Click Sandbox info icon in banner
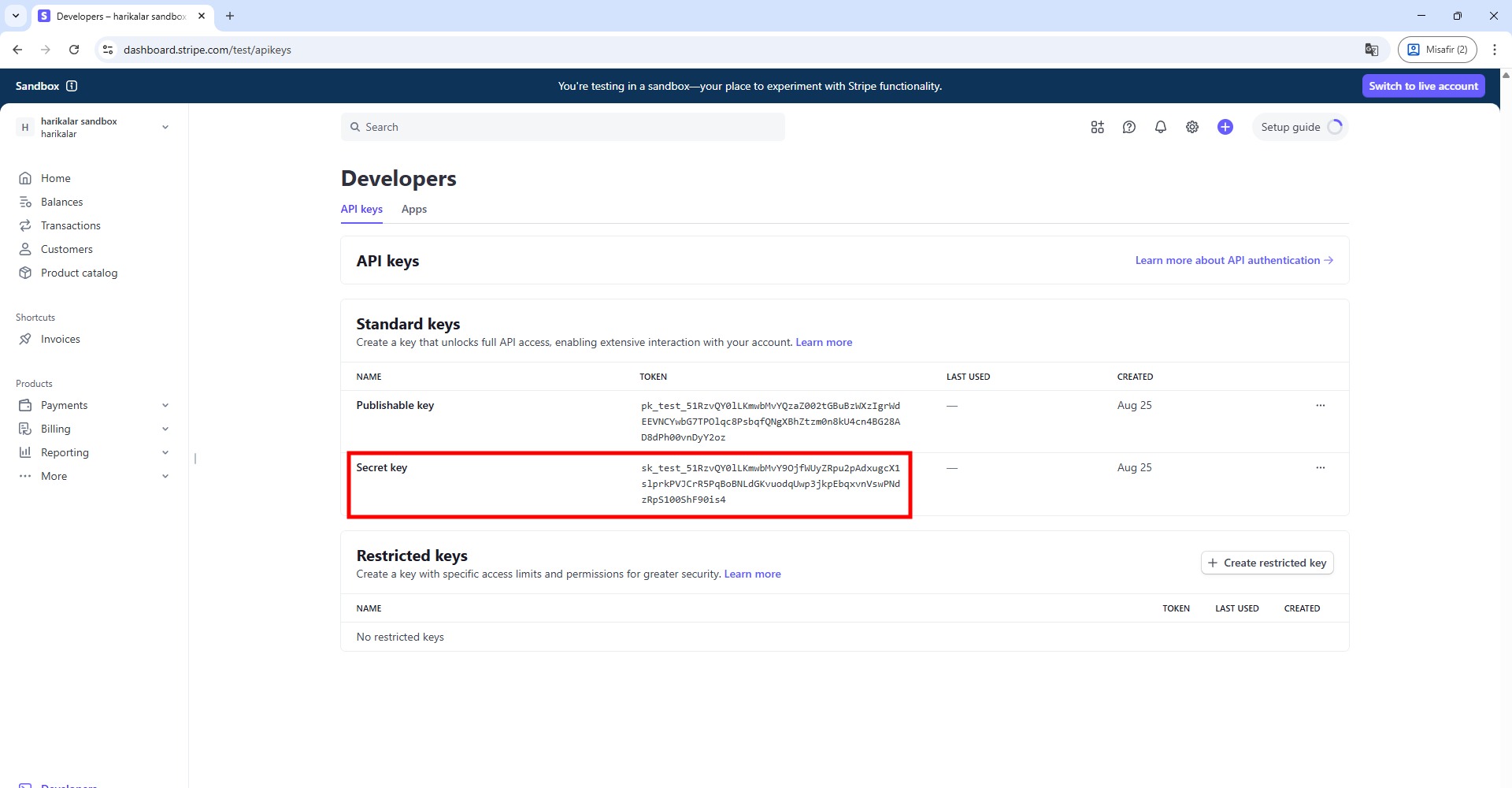 (72, 86)
